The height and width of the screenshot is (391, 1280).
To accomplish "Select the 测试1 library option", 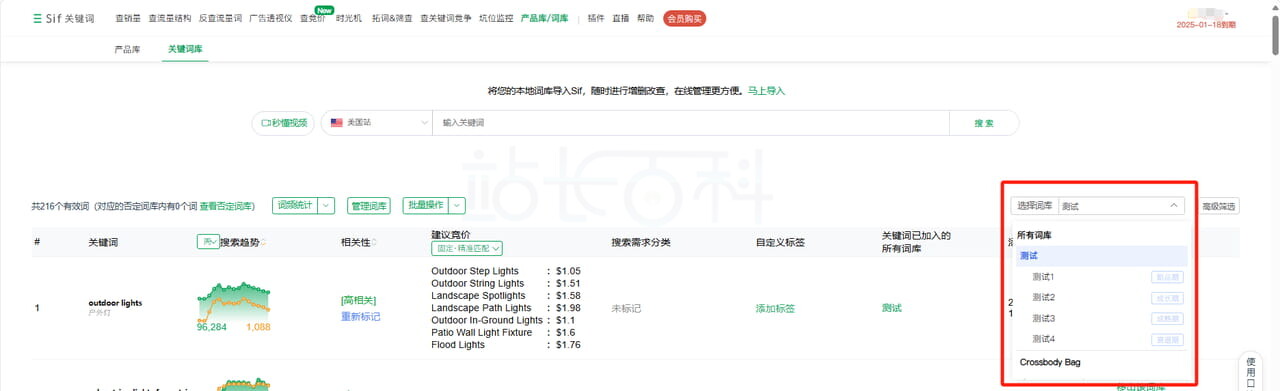I will [1102, 277].
